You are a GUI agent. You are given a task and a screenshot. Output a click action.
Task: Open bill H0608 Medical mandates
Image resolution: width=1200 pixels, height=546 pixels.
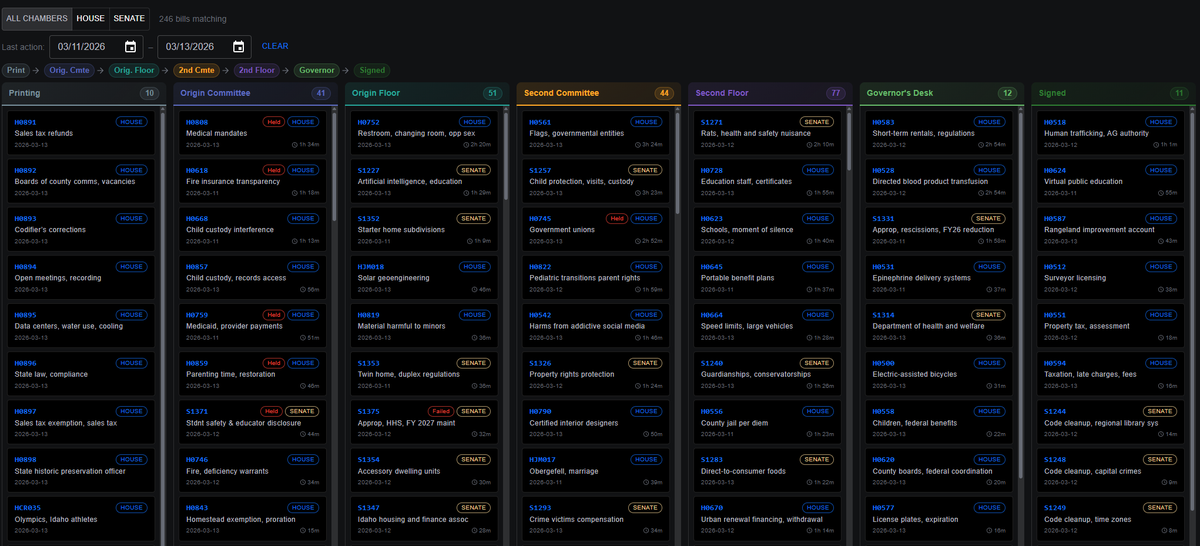coord(254,132)
